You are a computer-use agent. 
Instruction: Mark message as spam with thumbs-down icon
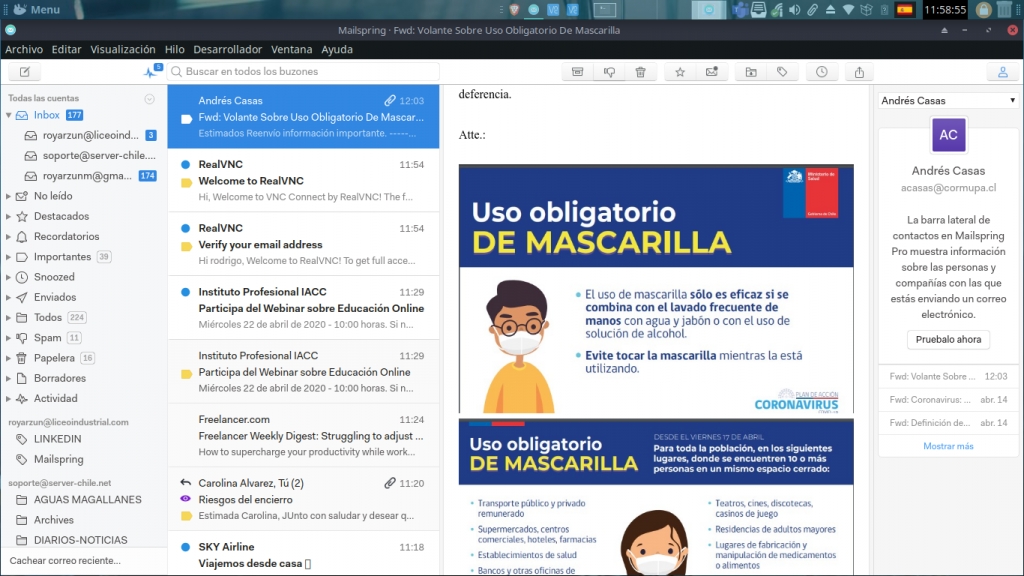(609, 72)
